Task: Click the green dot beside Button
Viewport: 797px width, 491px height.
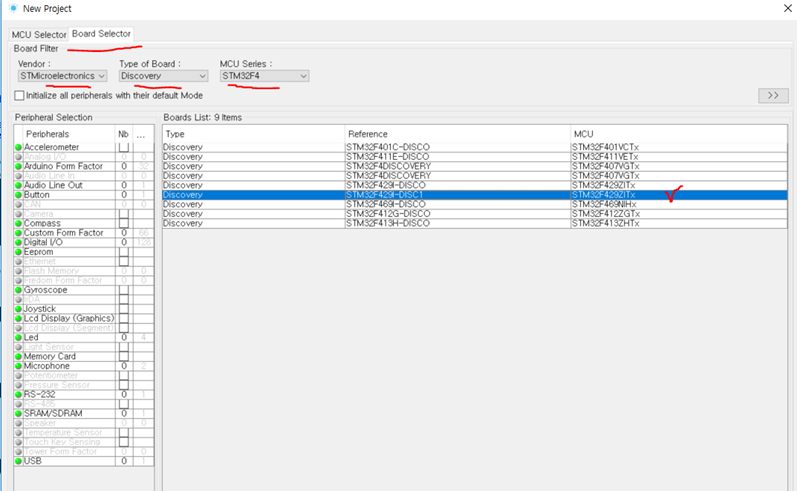Action: tap(19, 195)
